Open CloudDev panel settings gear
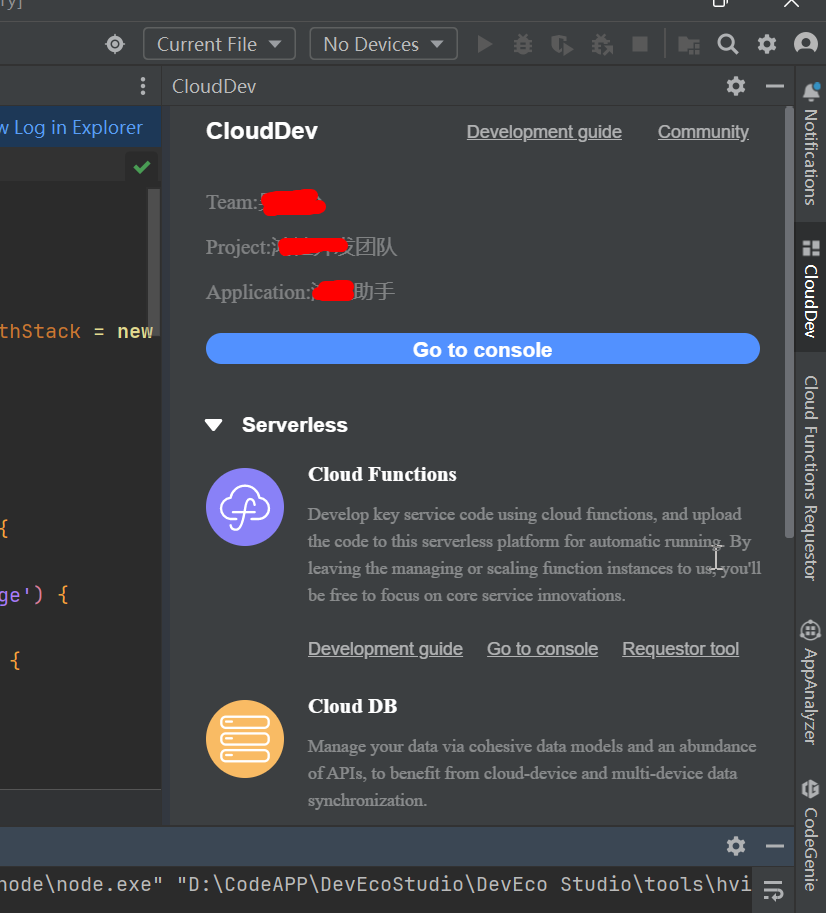826x913 pixels. (x=736, y=86)
